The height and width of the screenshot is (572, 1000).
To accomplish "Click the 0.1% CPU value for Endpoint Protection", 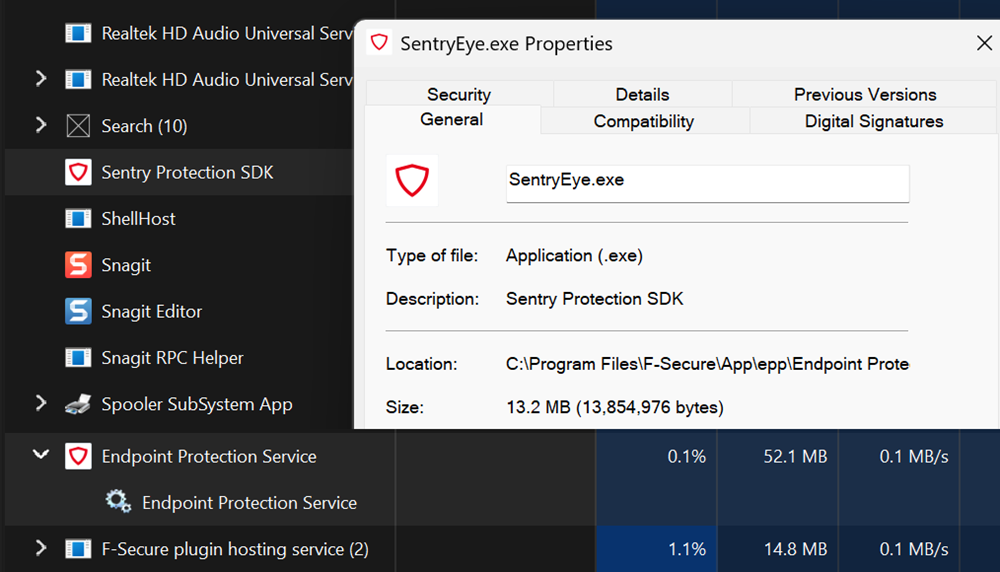I will (686, 457).
